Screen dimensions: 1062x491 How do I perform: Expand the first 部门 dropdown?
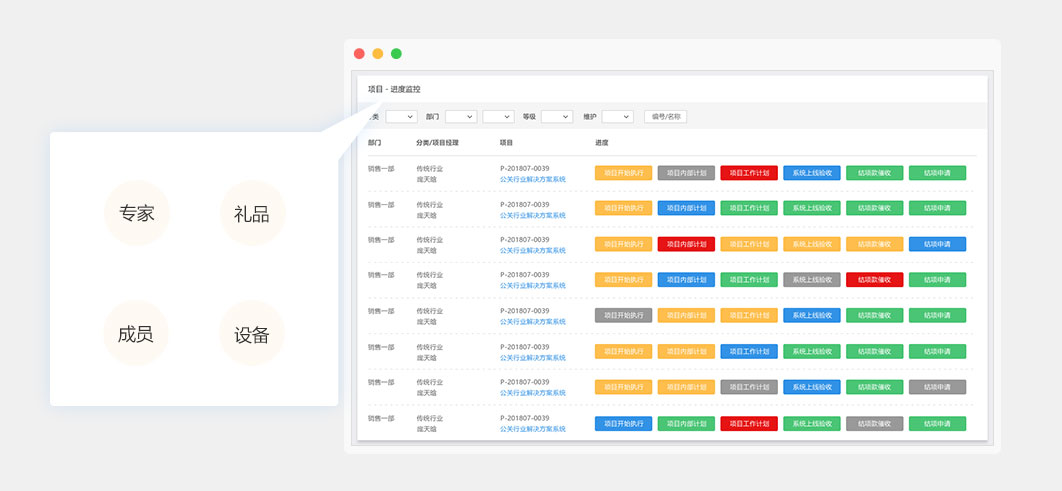[461, 117]
